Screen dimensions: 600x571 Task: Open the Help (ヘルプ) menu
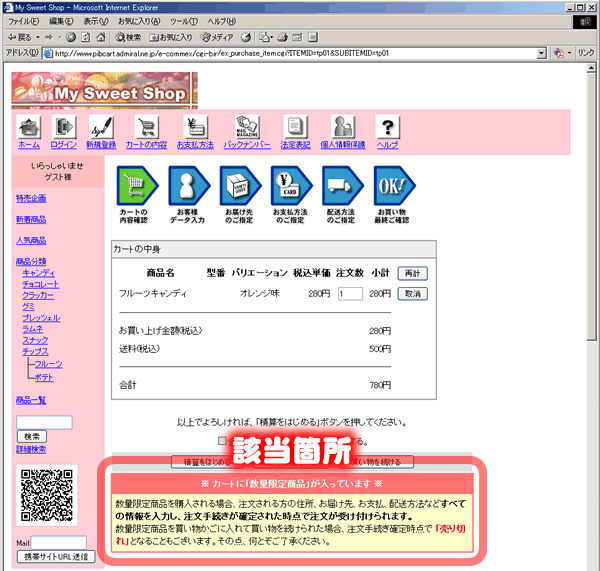[222, 21]
